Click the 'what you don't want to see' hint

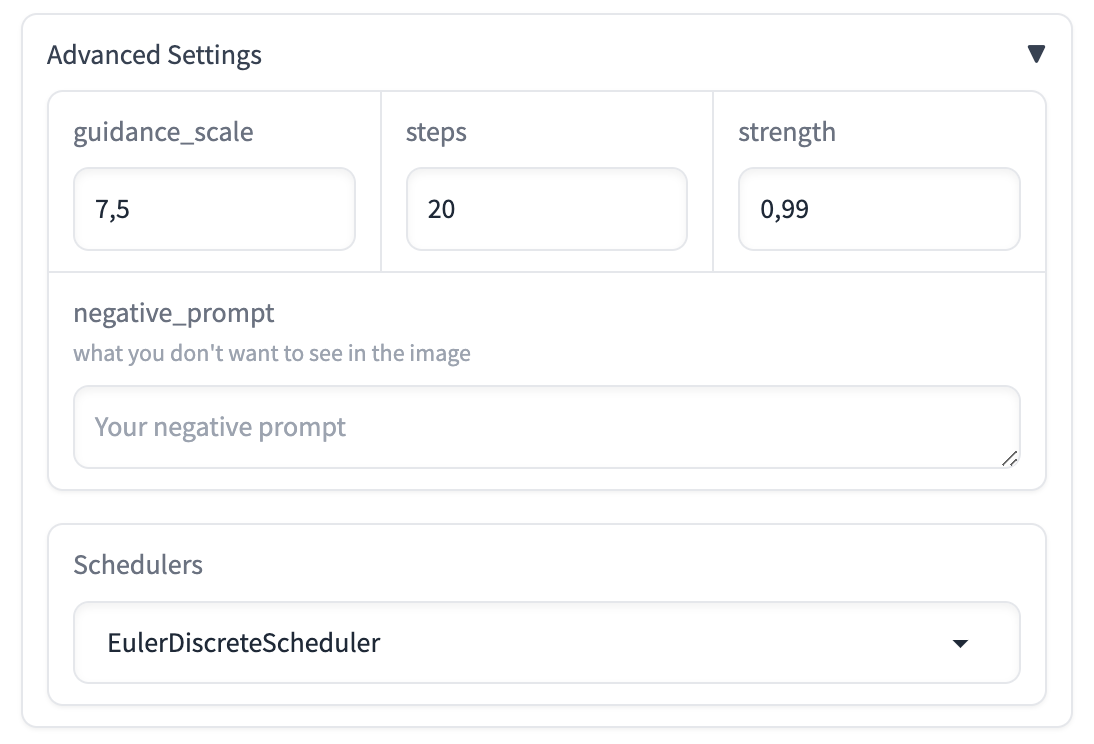(272, 353)
